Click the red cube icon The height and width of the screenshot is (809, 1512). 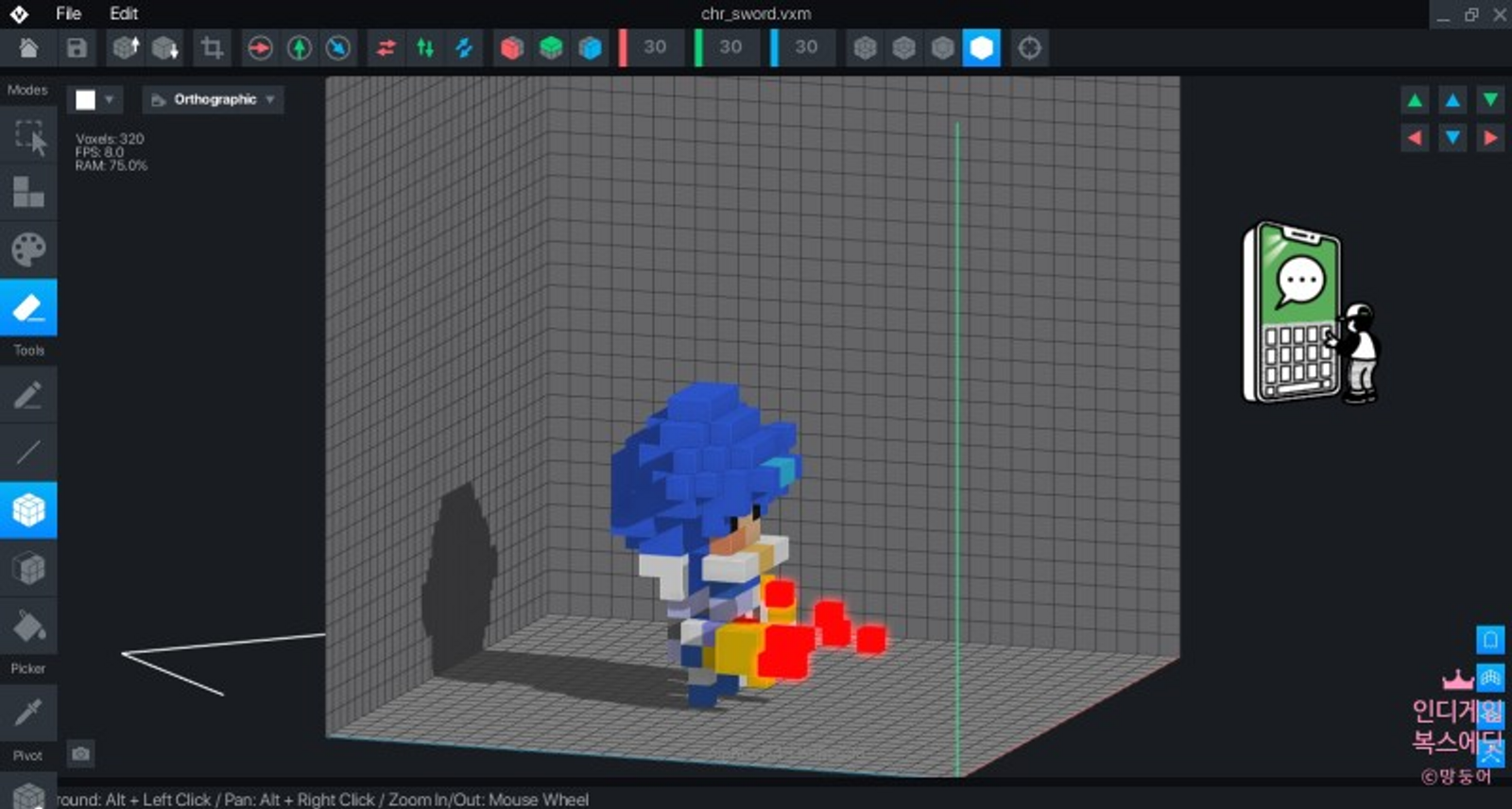(512, 48)
